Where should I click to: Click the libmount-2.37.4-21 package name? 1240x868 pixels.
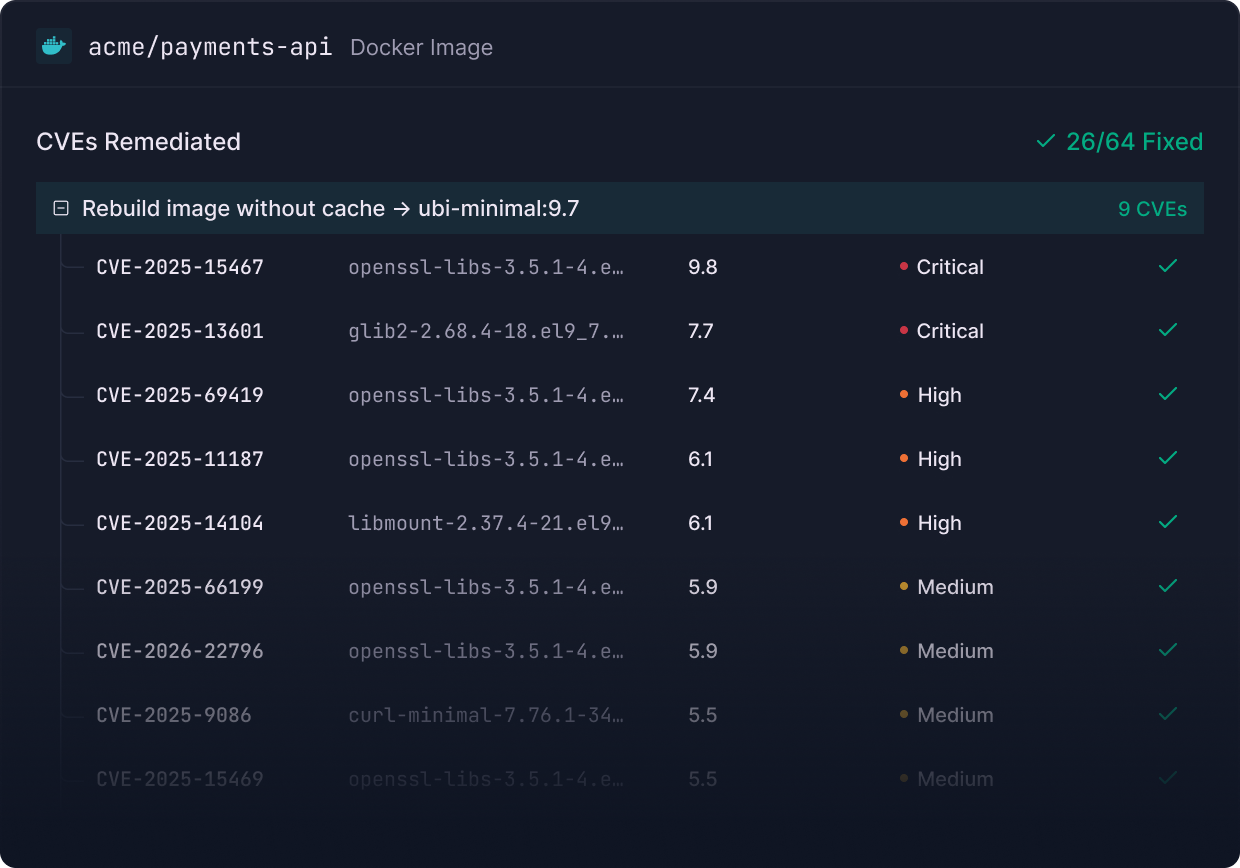(486, 523)
